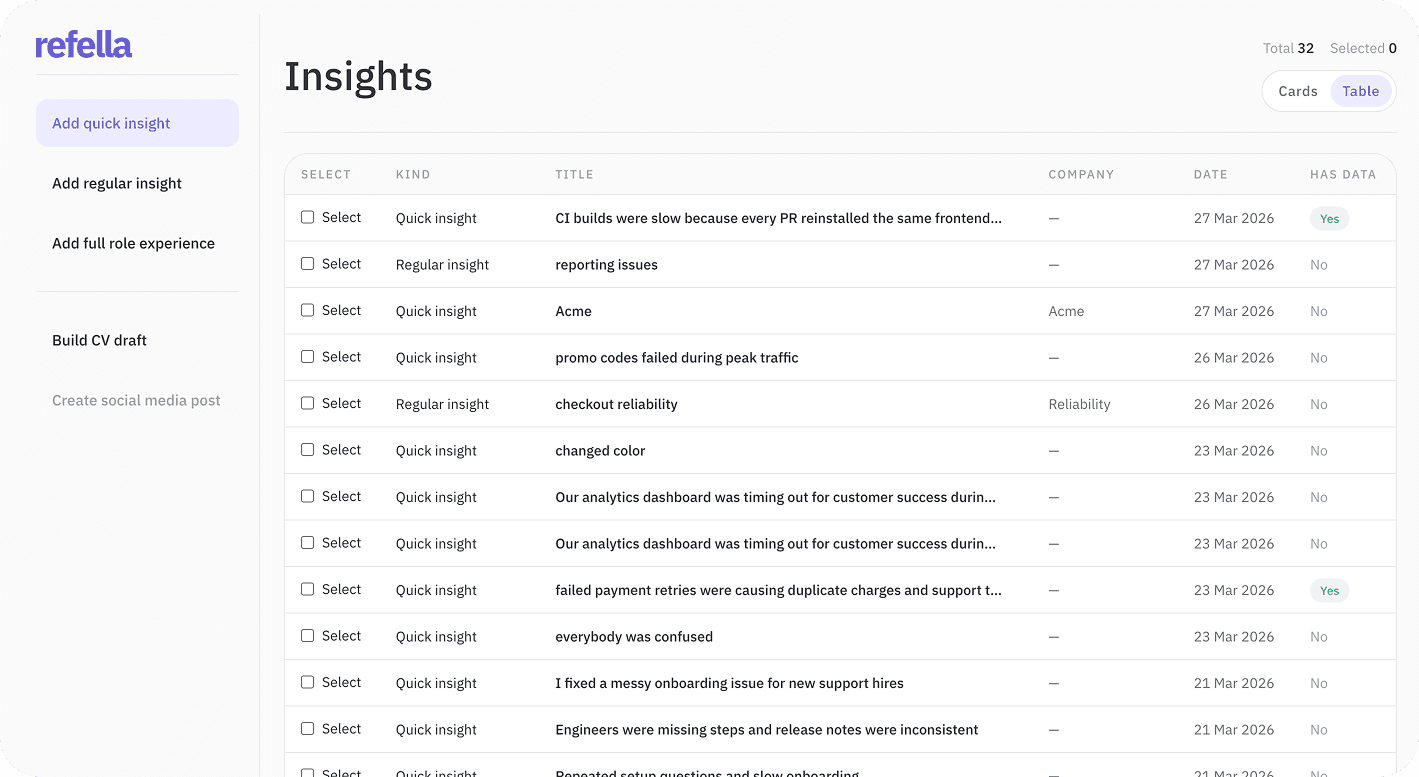Click the KIND column header
The width and height of the screenshot is (1419, 777).
point(413,174)
